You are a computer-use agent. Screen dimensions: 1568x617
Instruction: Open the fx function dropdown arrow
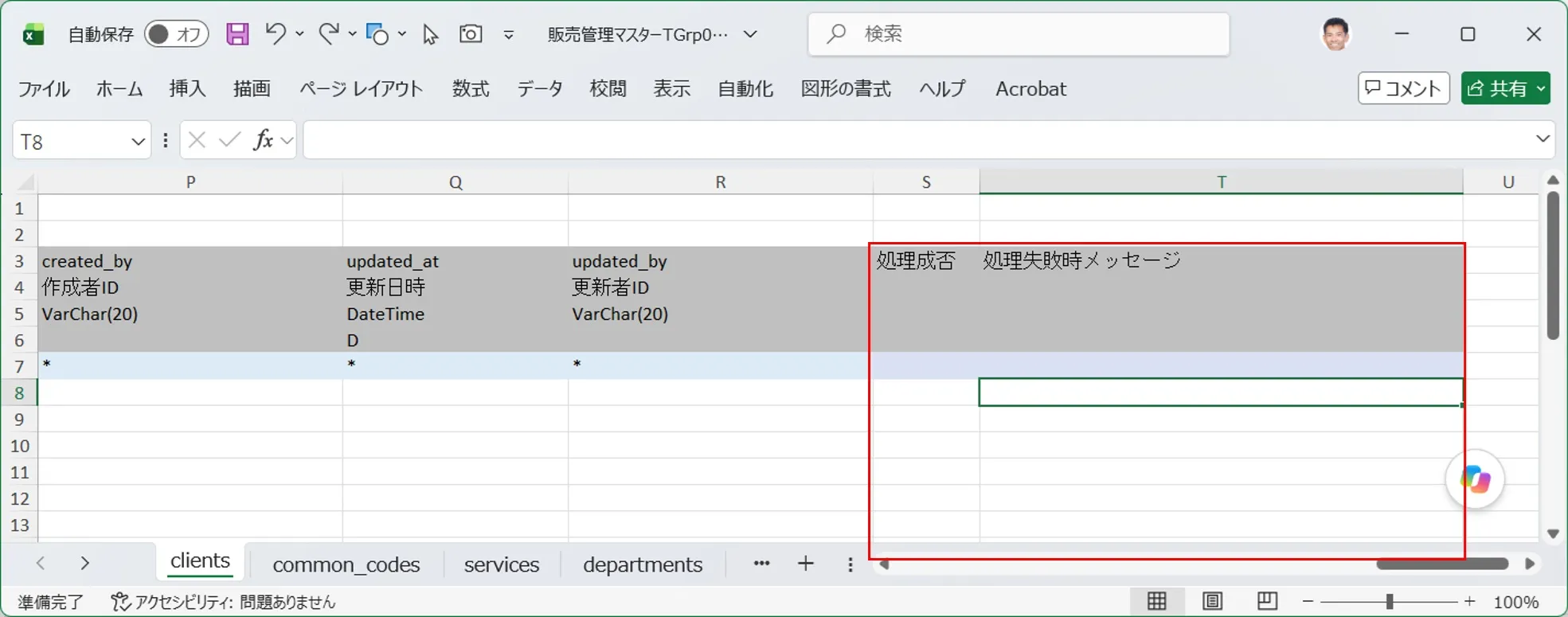287,141
